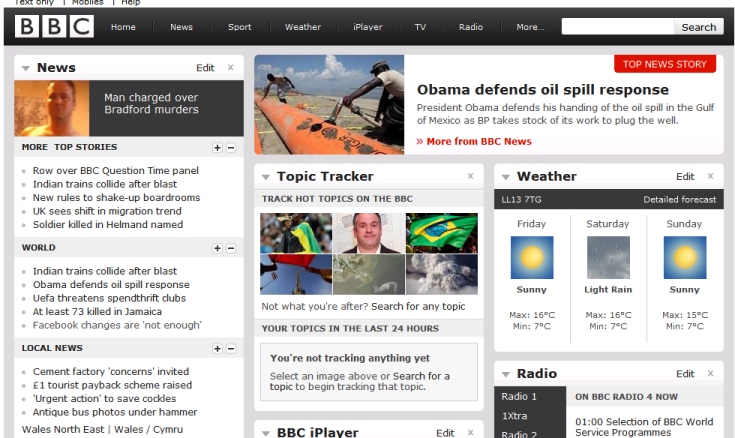Select the oil slick aerial topic image
Screen dimensions: 735x438
point(369,274)
